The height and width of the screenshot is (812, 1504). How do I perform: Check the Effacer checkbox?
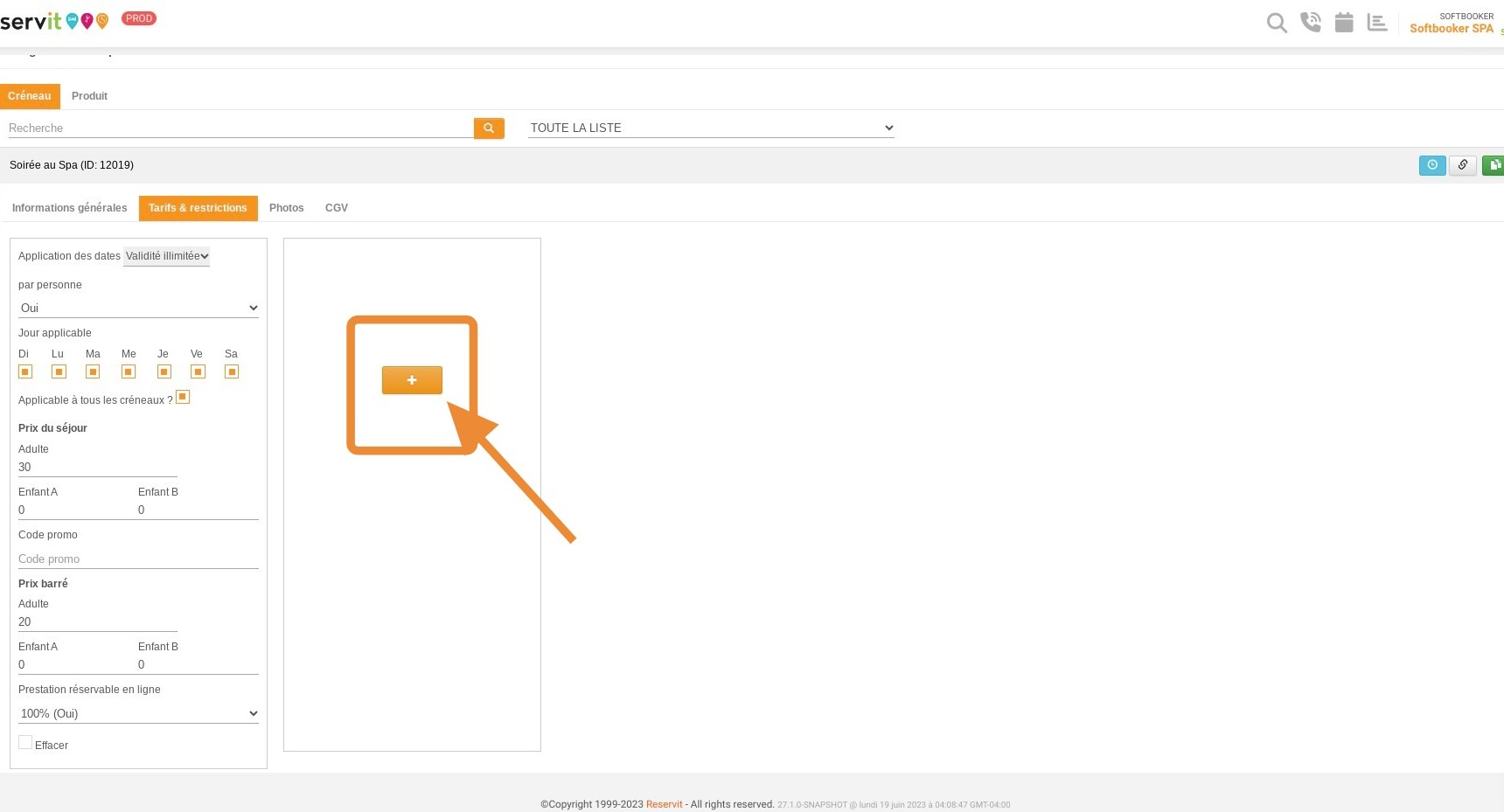pos(25,742)
